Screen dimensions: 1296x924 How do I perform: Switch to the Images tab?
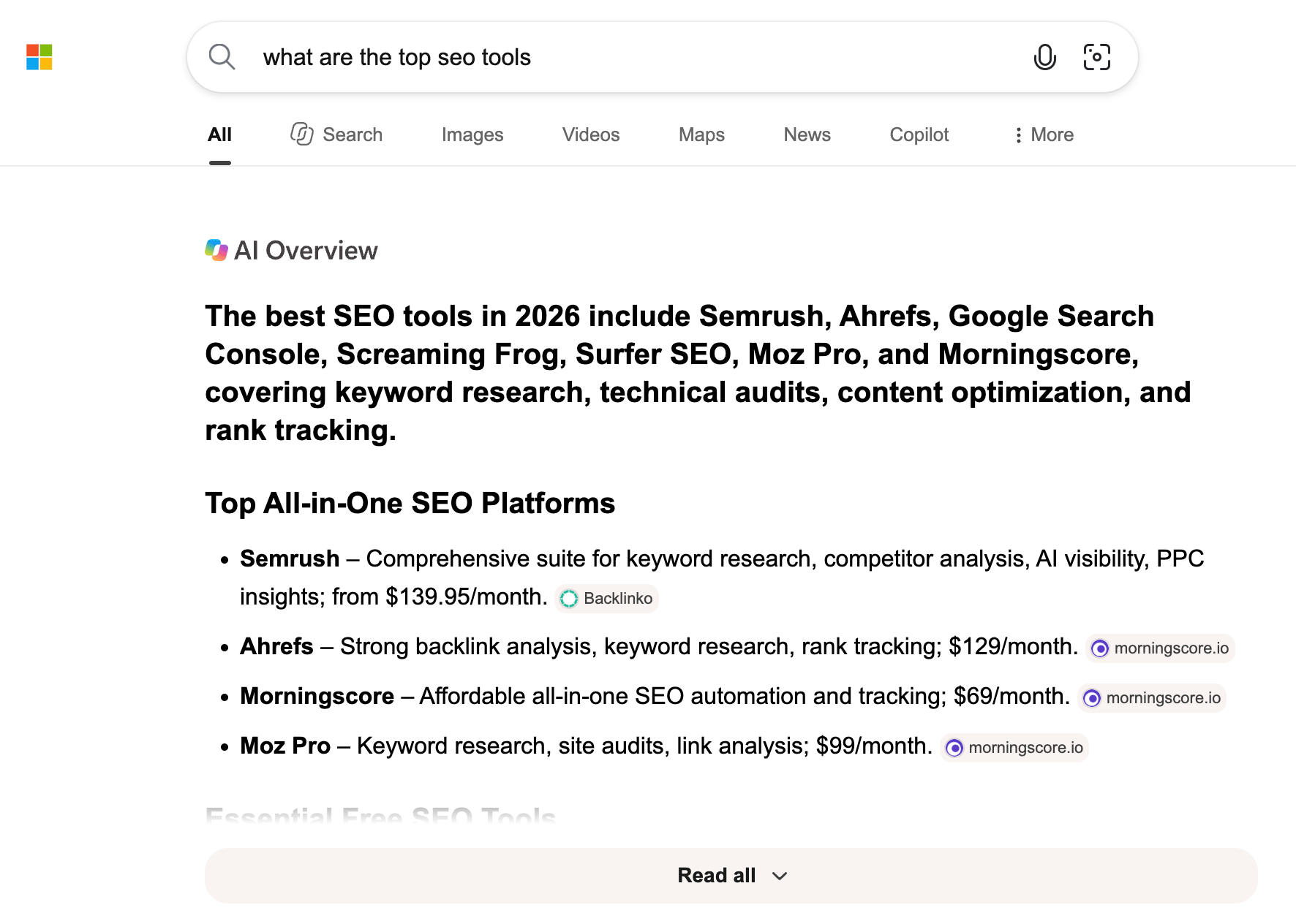pos(472,135)
